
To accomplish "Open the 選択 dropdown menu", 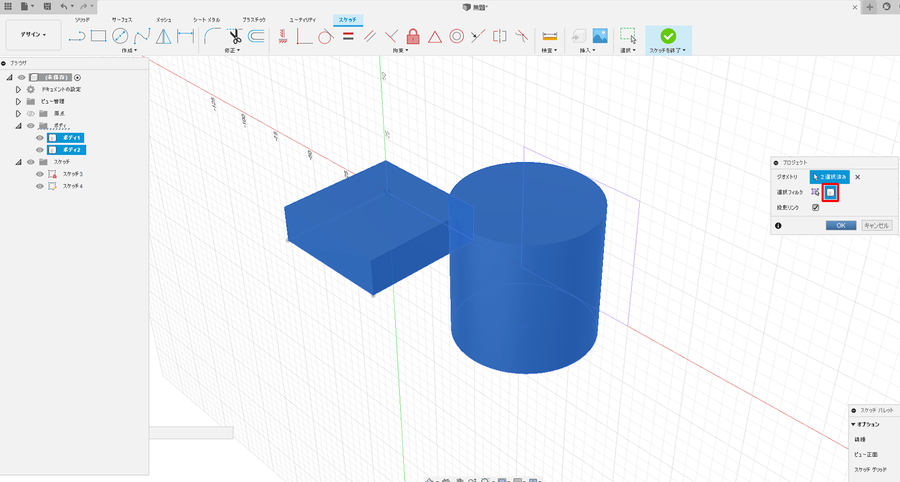I will 628,50.
